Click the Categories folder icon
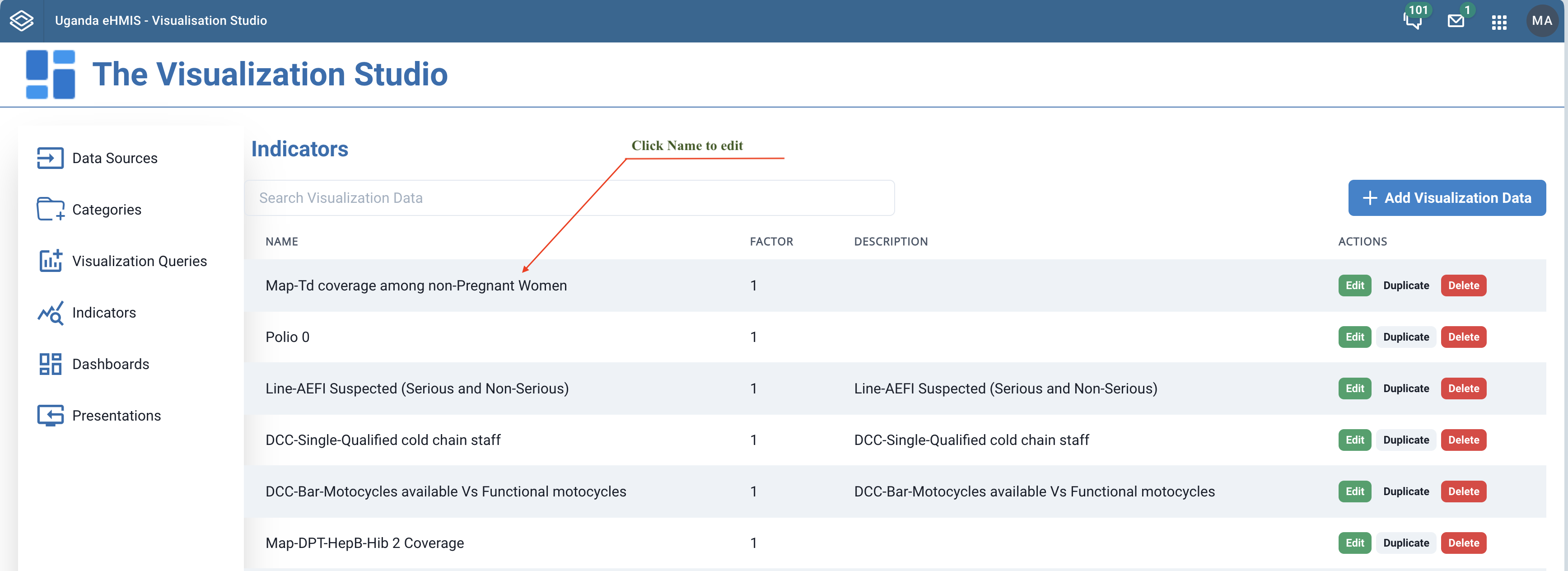The image size is (1568, 571). pyautogui.click(x=50, y=210)
